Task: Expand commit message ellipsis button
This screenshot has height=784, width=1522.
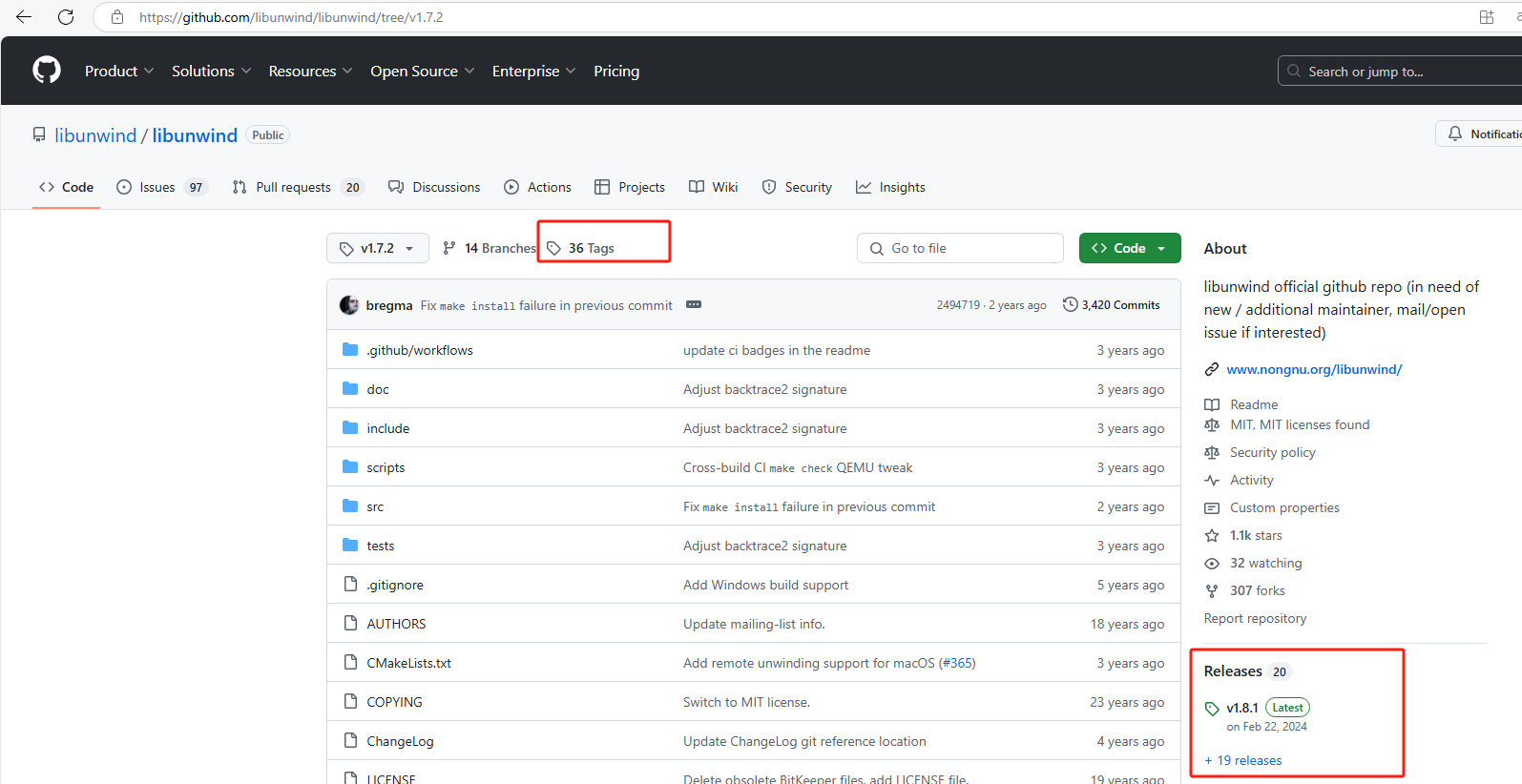Action: coord(694,305)
